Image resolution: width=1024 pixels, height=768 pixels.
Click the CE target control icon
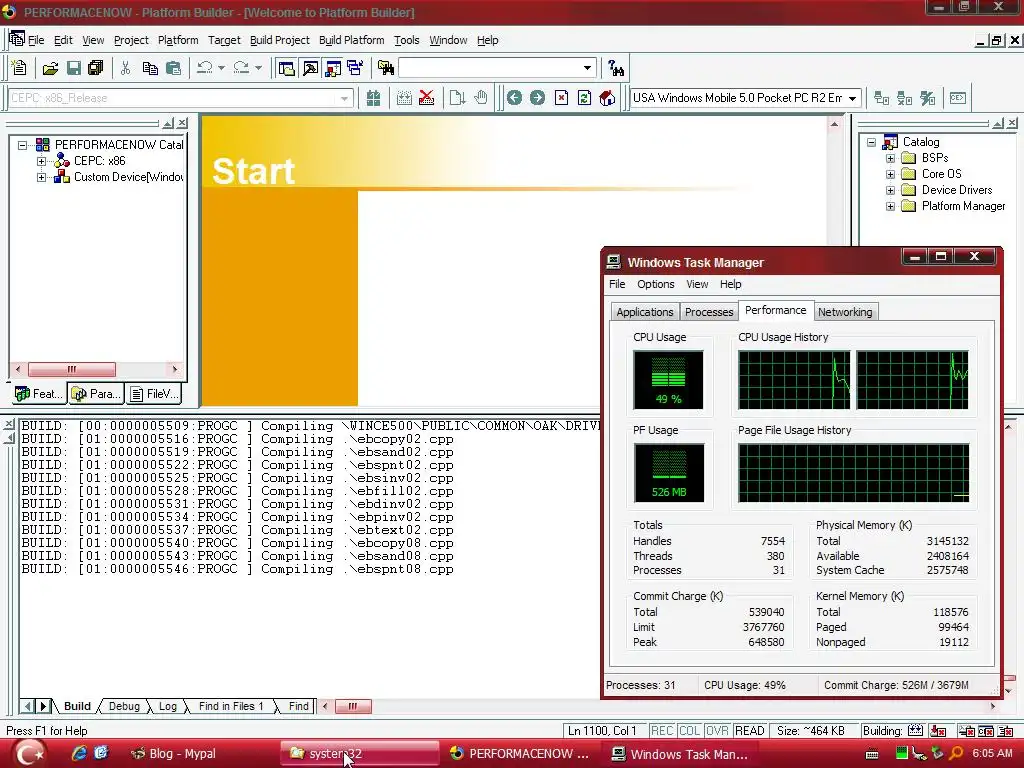[957, 98]
